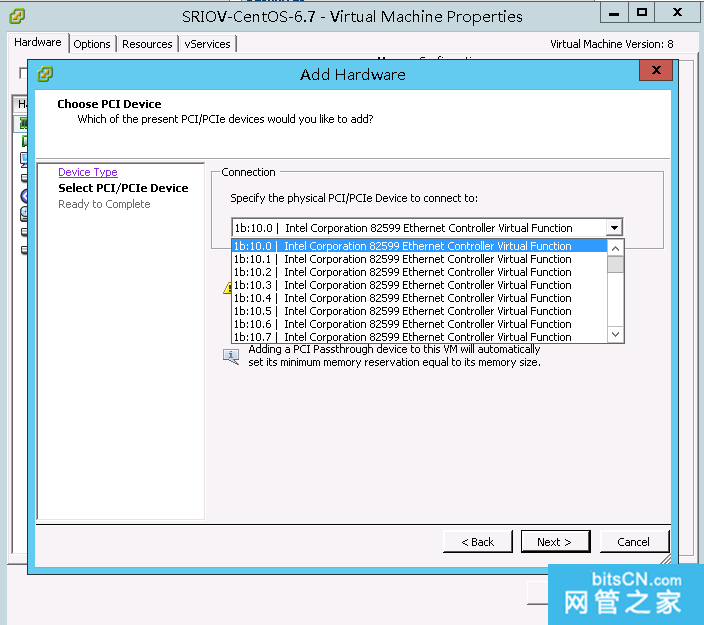Image resolution: width=704 pixels, height=625 pixels.
Task: Select 1b:10.3 Virtual Function from list
Action: pyautogui.click(x=419, y=285)
